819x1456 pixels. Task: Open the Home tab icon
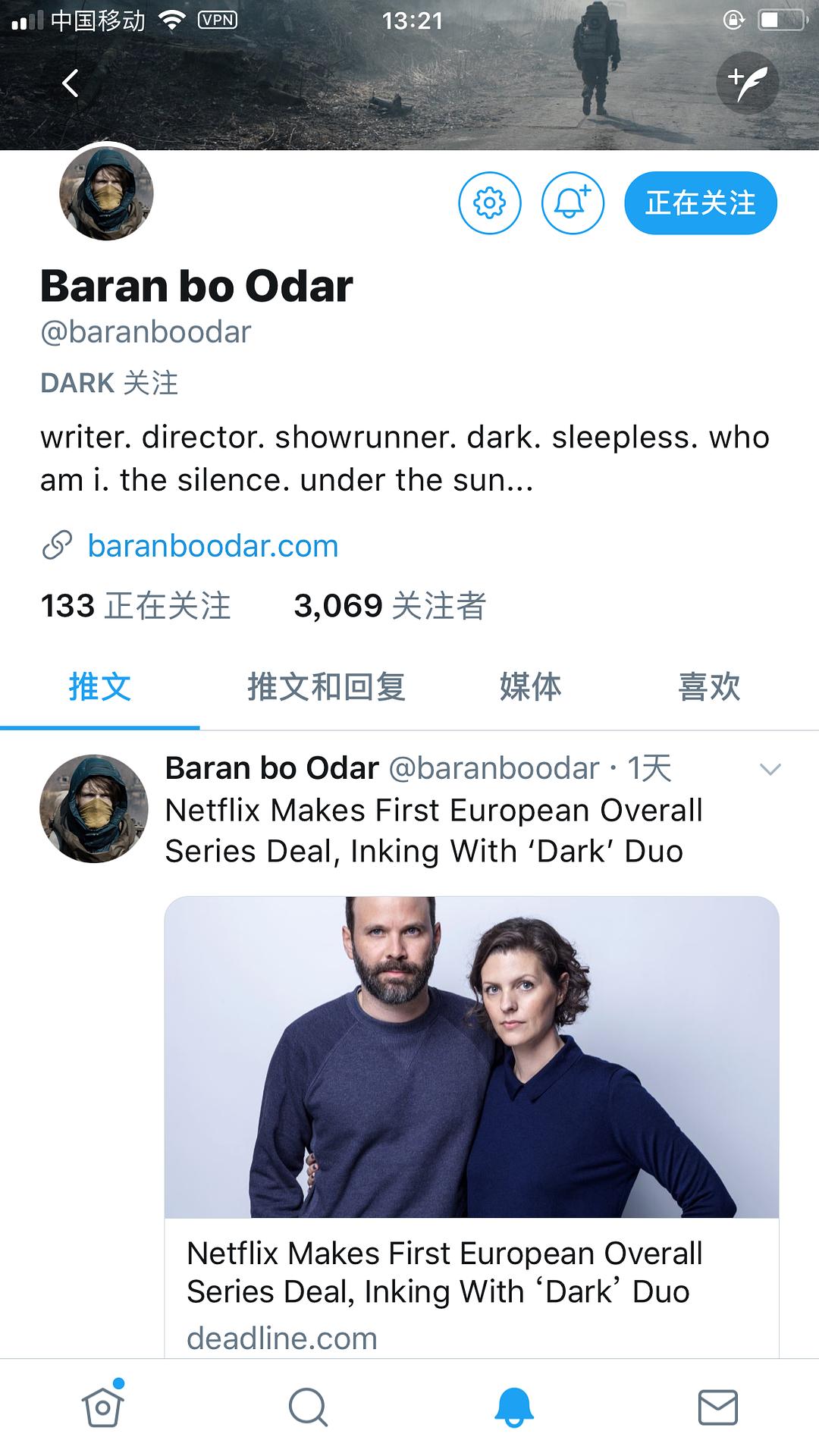click(103, 1407)
